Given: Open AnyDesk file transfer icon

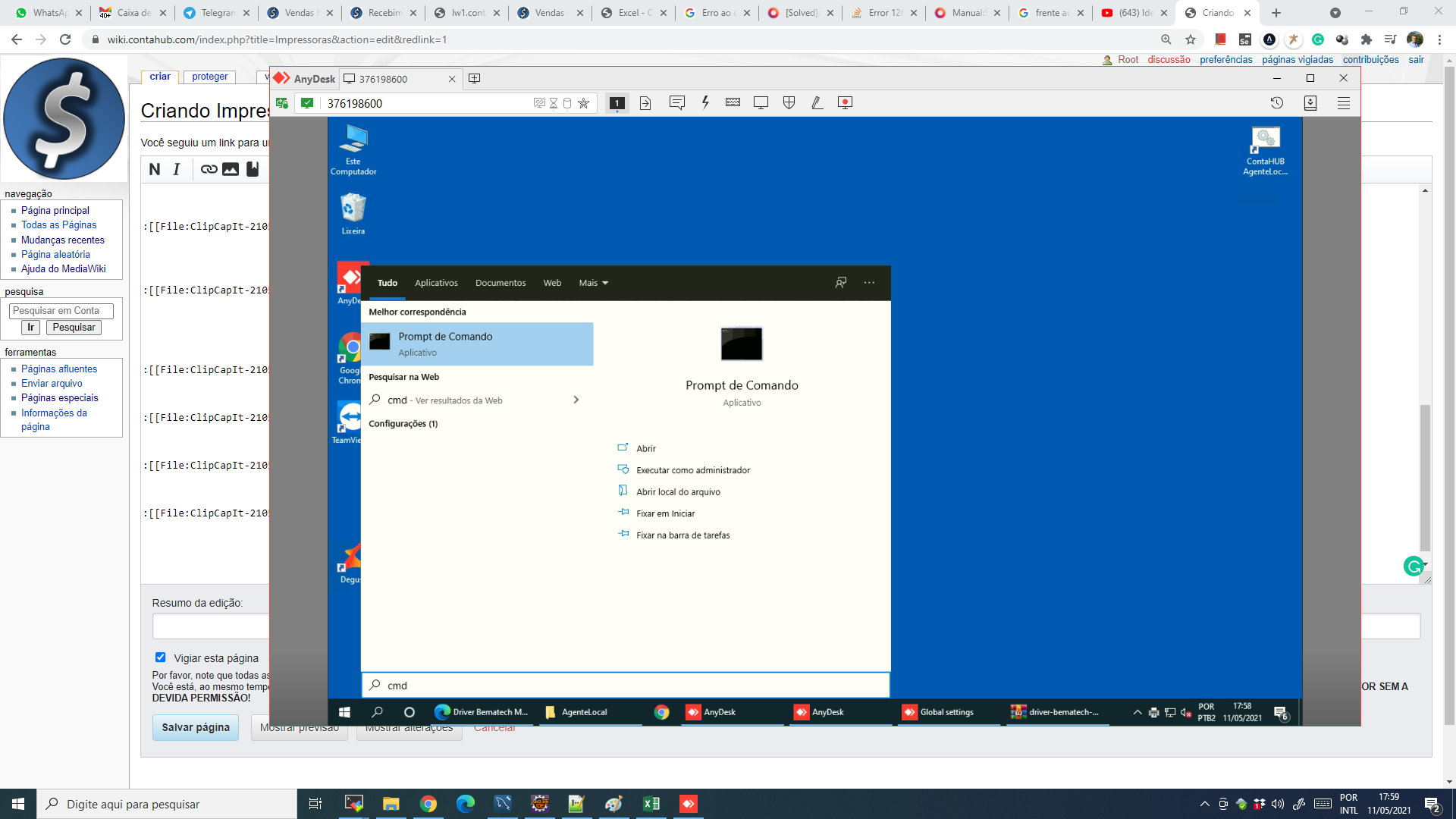Looking at the screenshot, I should 645,103.
